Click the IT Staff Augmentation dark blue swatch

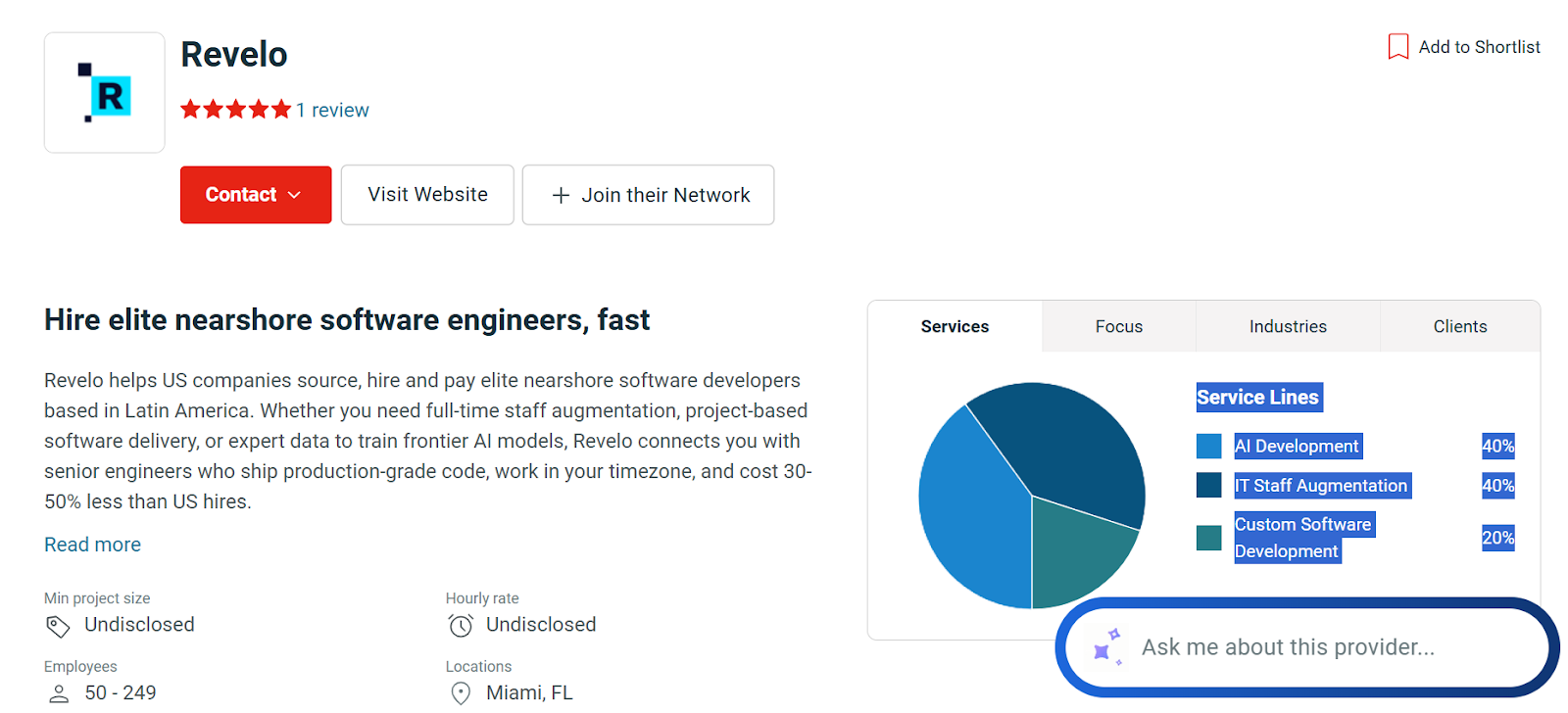[x=1209, y=486]
